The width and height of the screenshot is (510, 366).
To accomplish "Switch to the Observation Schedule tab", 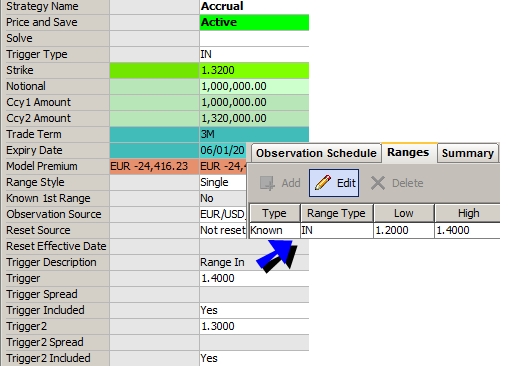I will click(316, 153).
